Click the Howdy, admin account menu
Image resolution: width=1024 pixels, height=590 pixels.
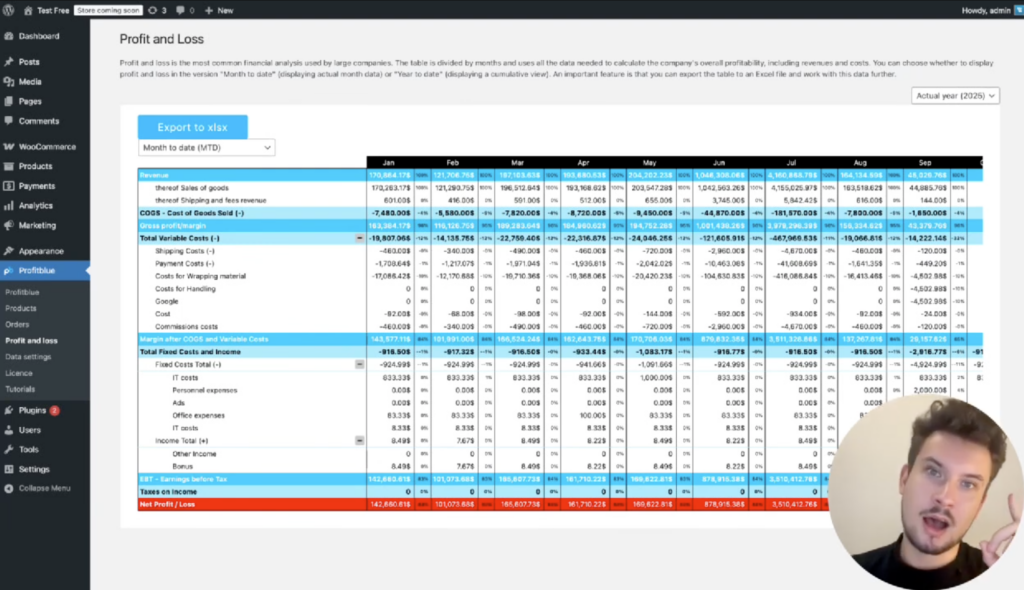(985, 10)
